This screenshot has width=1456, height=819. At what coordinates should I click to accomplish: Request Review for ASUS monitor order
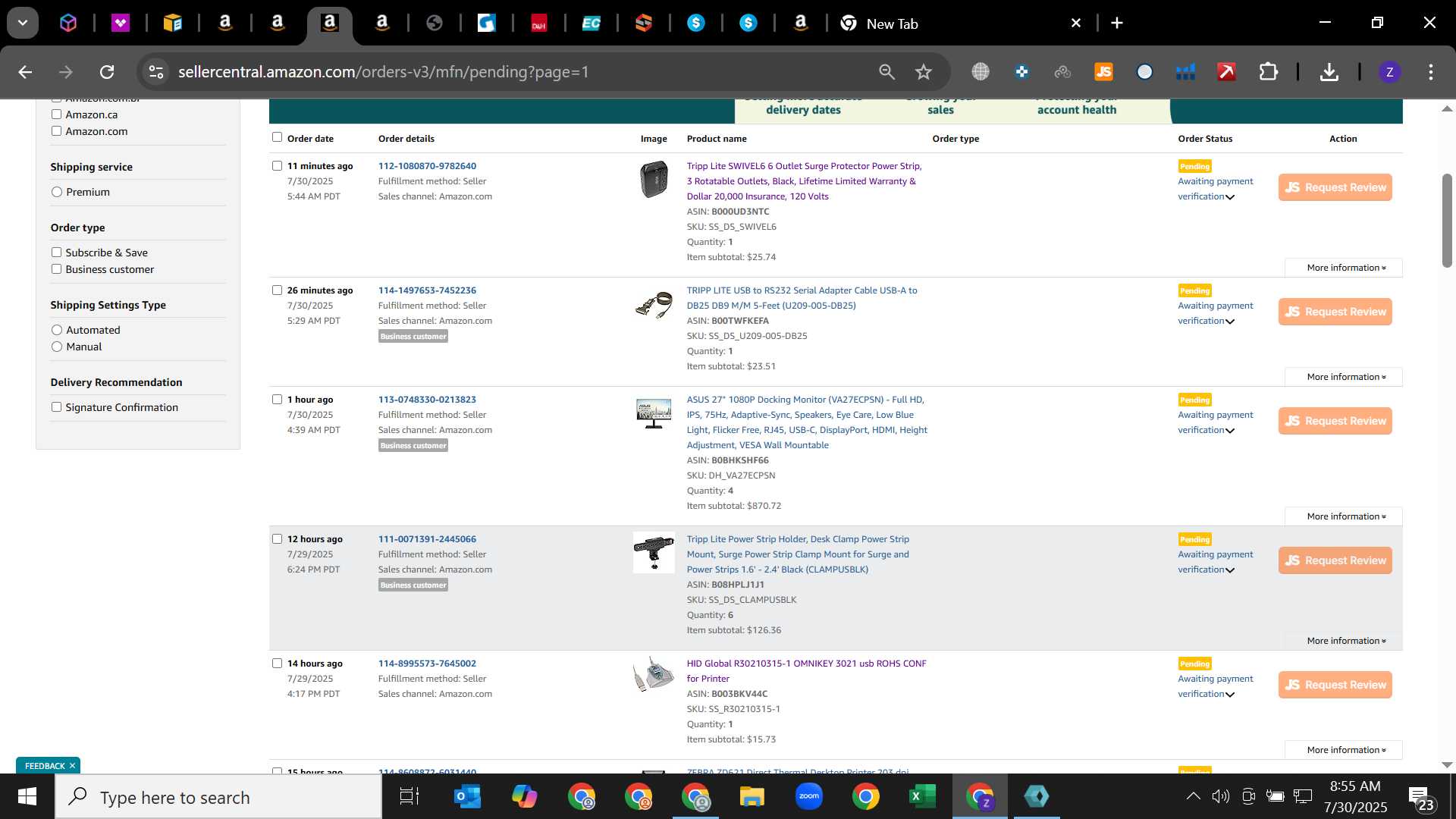pyautogui.click(x=1335, y=421)
